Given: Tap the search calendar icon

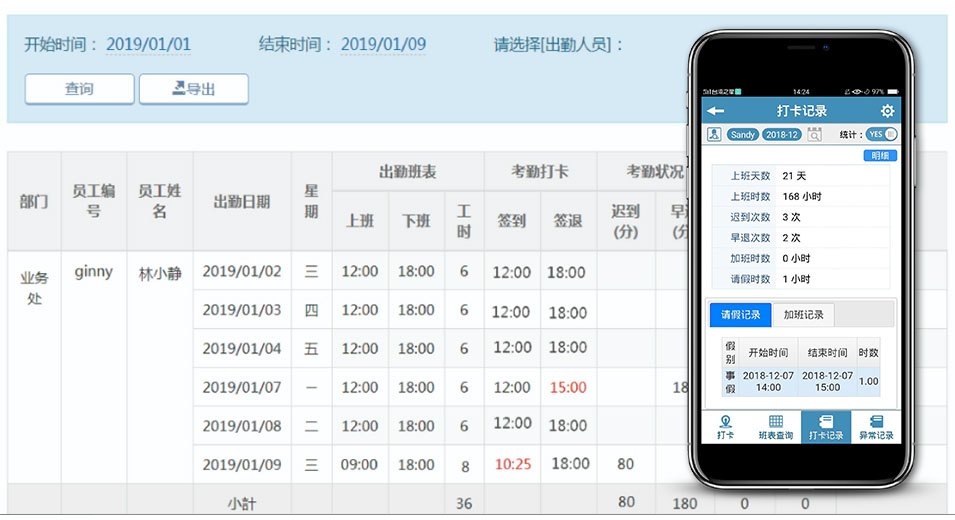Looking at the screenshot, I should tap(815, 134).
